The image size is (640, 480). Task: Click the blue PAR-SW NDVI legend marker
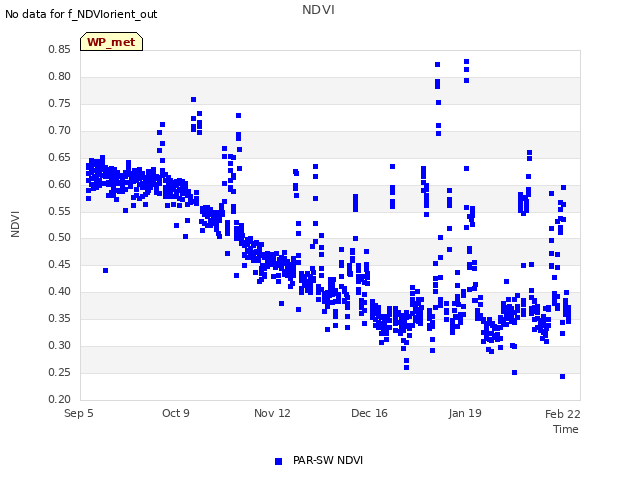tap(278, 461)
